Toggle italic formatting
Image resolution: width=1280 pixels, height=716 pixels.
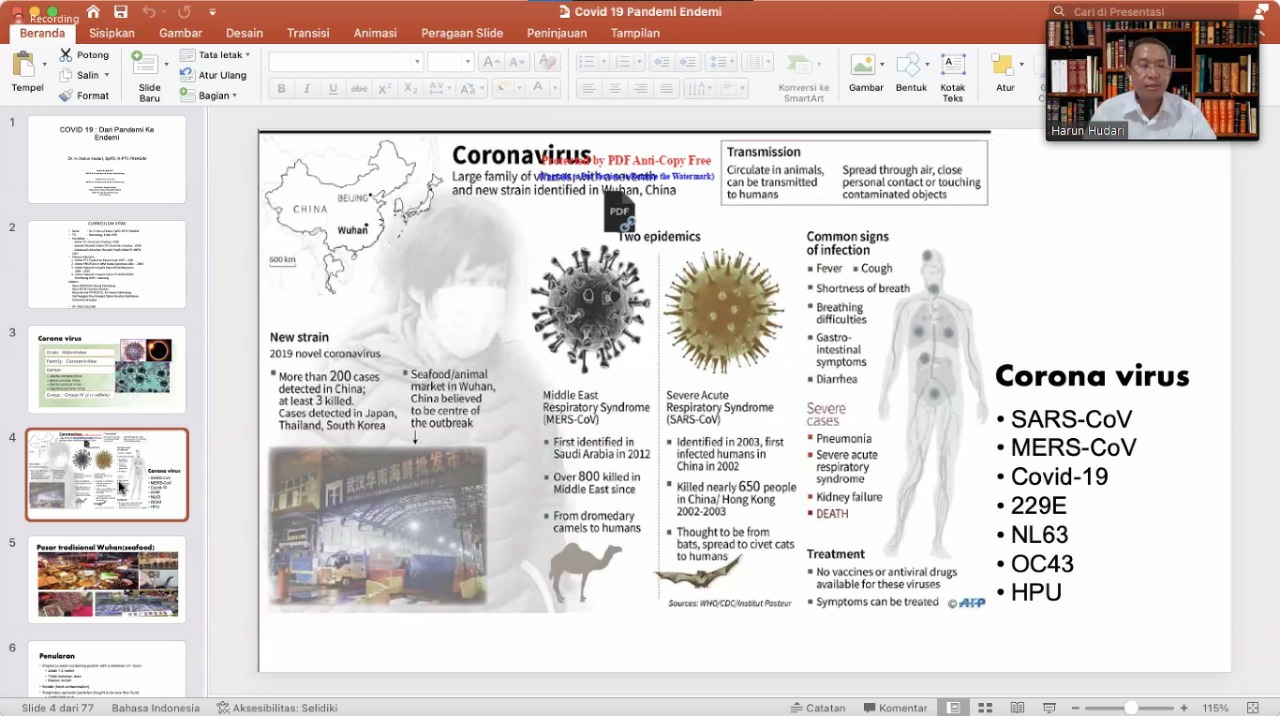coord(307,89)
